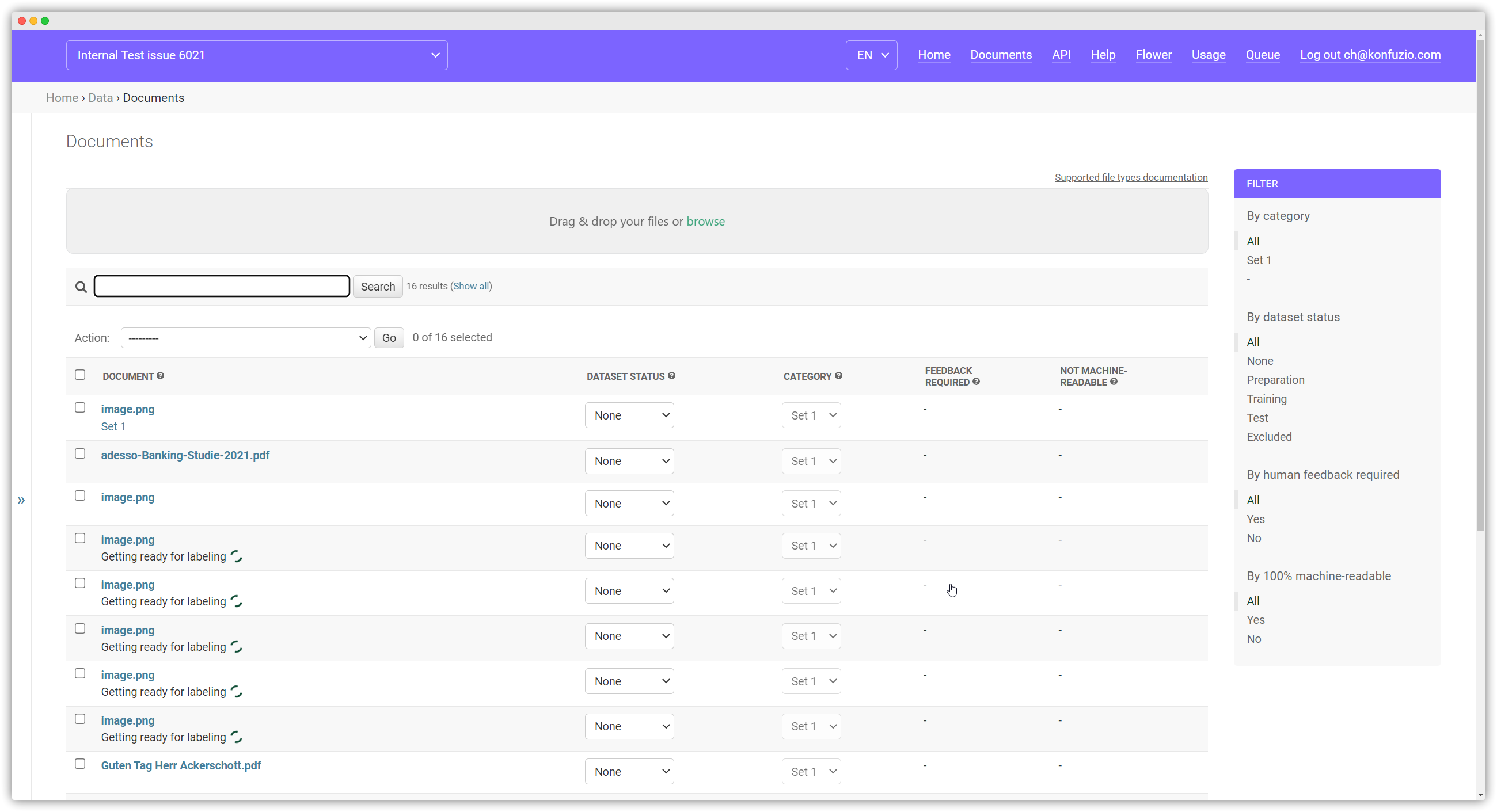
Task: Toggle the select-all documents checkbox
Action: (80, 375)
